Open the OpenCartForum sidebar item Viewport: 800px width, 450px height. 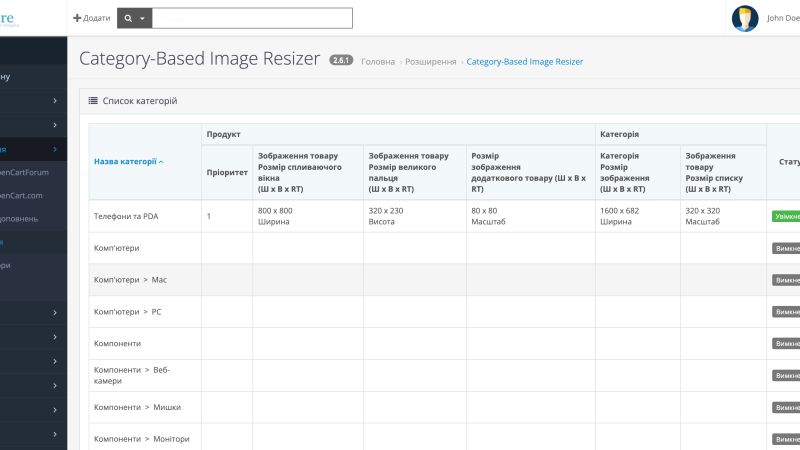coord(24,172)
